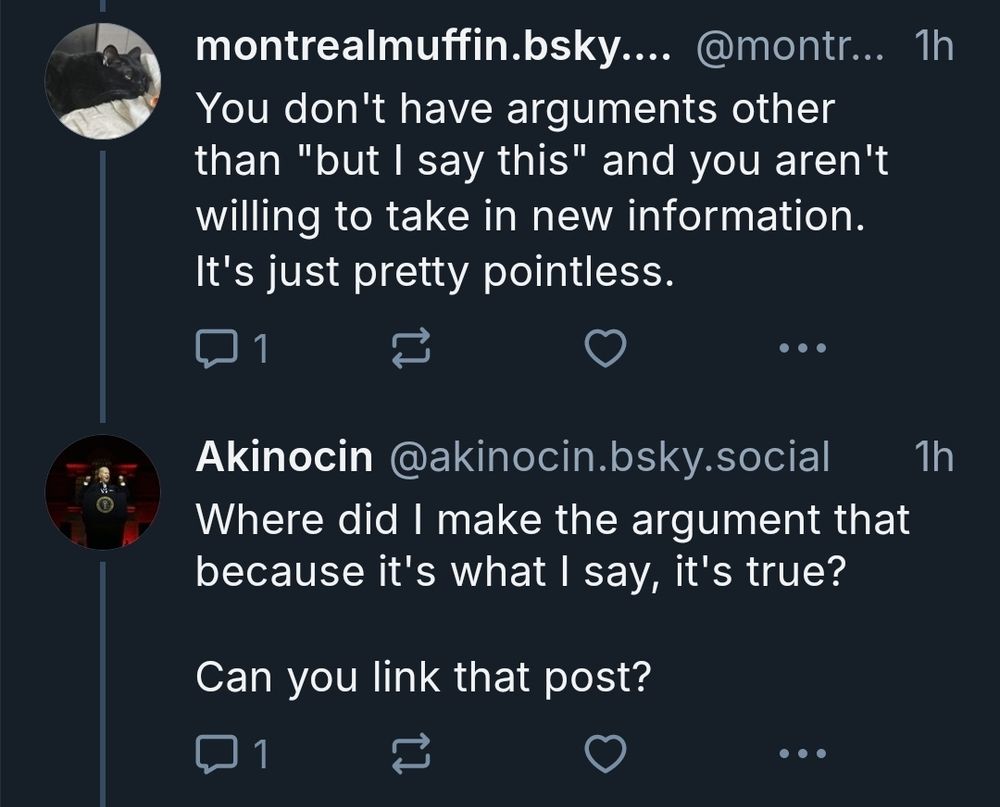Image resolution: width=1000 pixels, height=807 pixels.
Task: Click the reply count on montrealmuffin's post
Action: click(260, 348)
